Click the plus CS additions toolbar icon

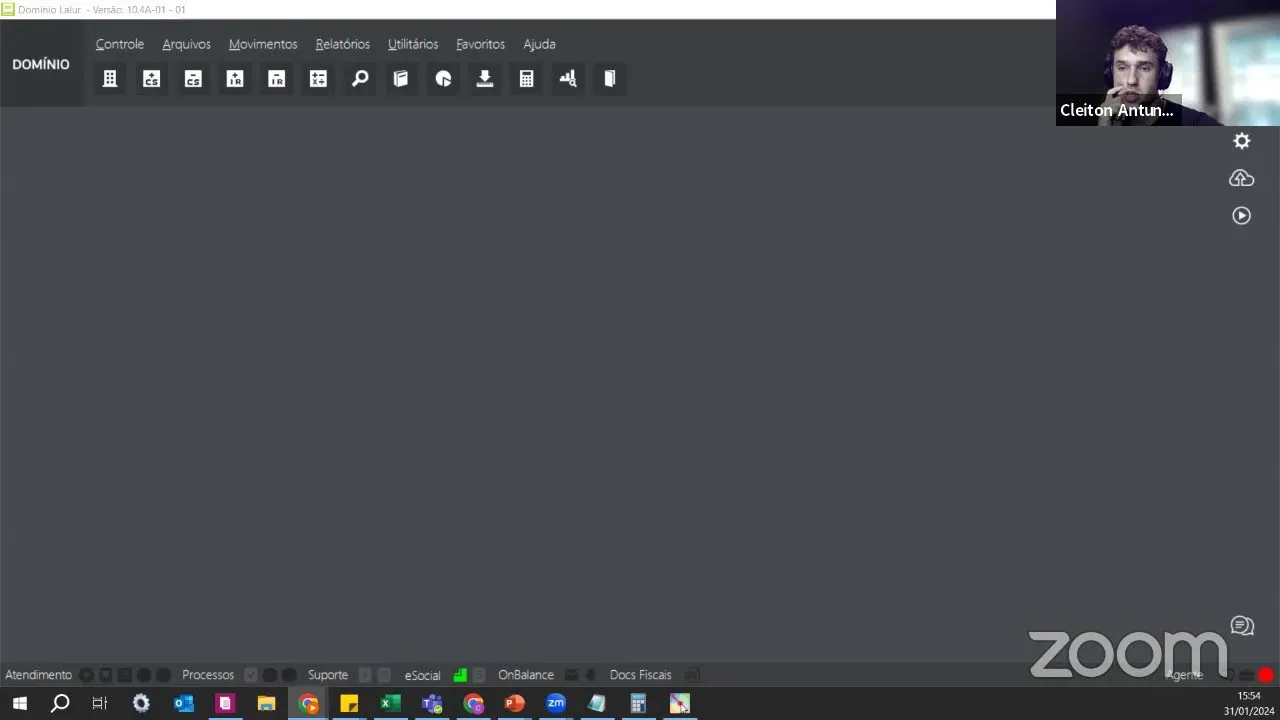(151, 79)
